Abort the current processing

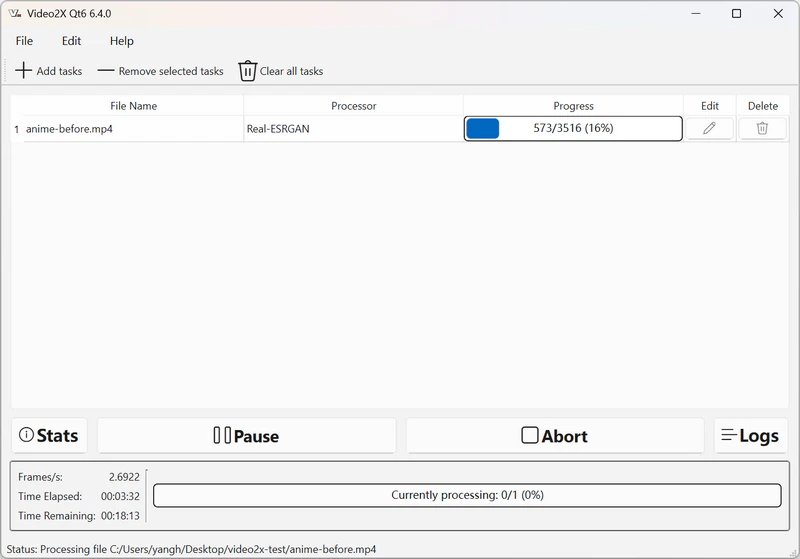coord(555,436)
